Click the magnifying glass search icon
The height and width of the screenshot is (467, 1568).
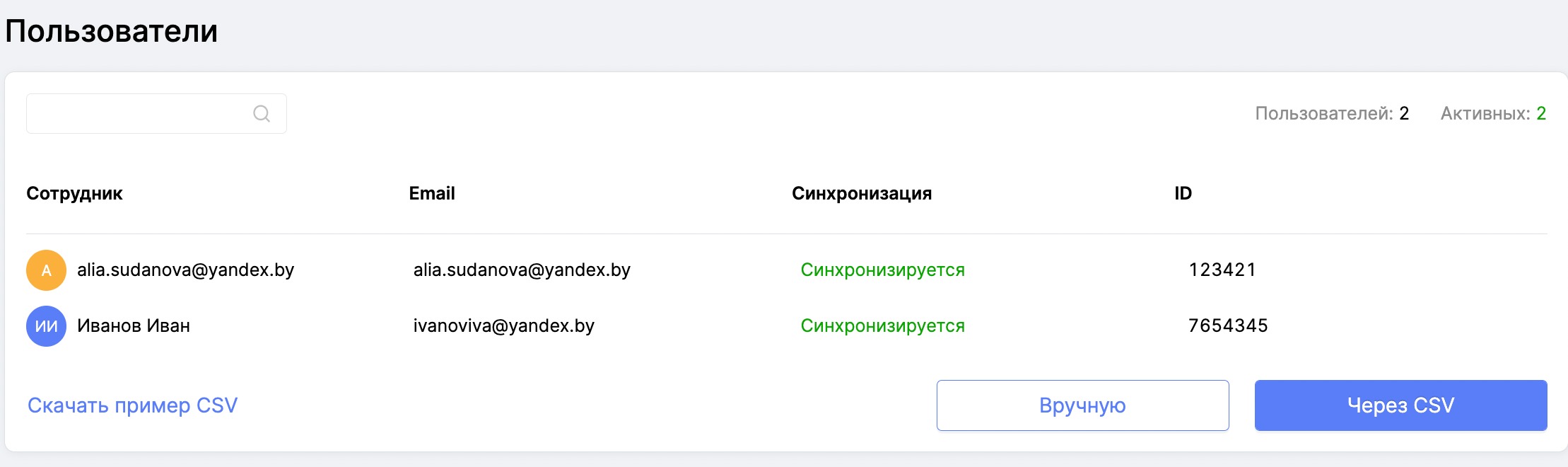pyautogui.click(x=262, y=113)
